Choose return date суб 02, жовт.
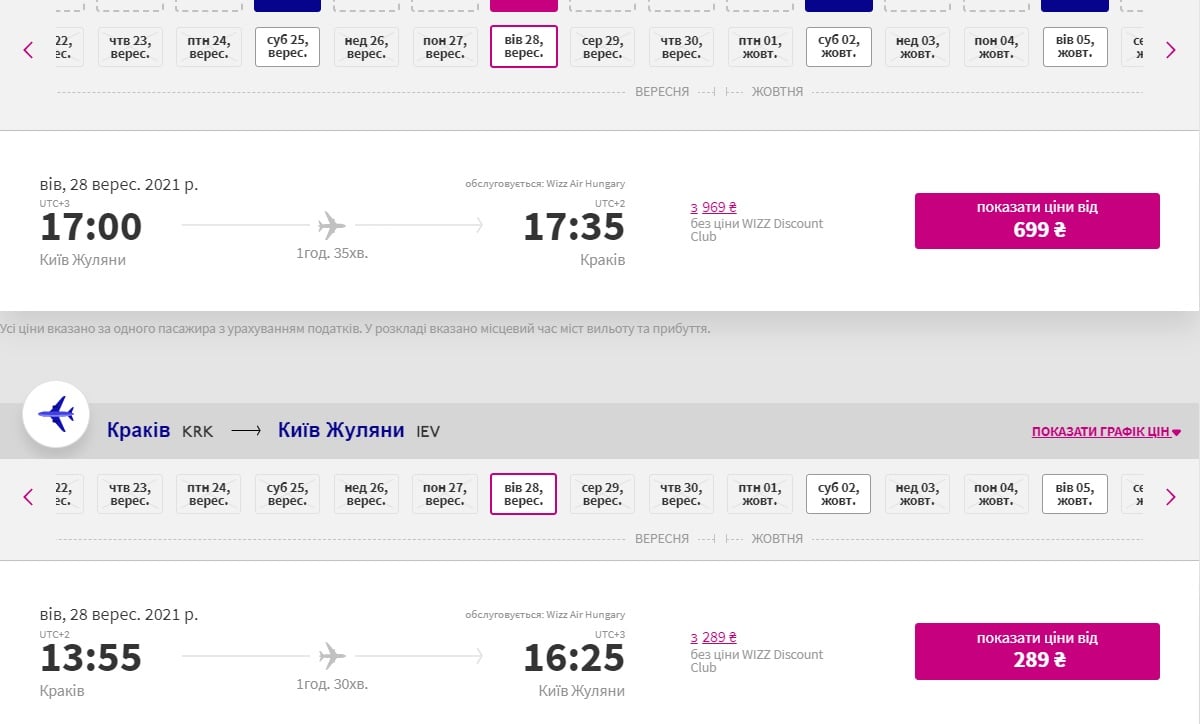The width and height of the screenshot is (1200, 724). (x=838, y=494)
